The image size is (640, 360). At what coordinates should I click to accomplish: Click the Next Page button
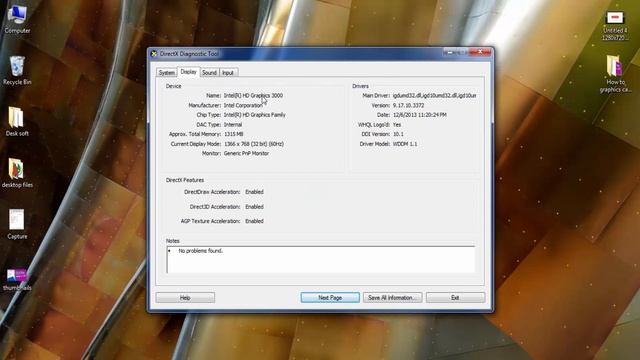(x=330, y=298)
